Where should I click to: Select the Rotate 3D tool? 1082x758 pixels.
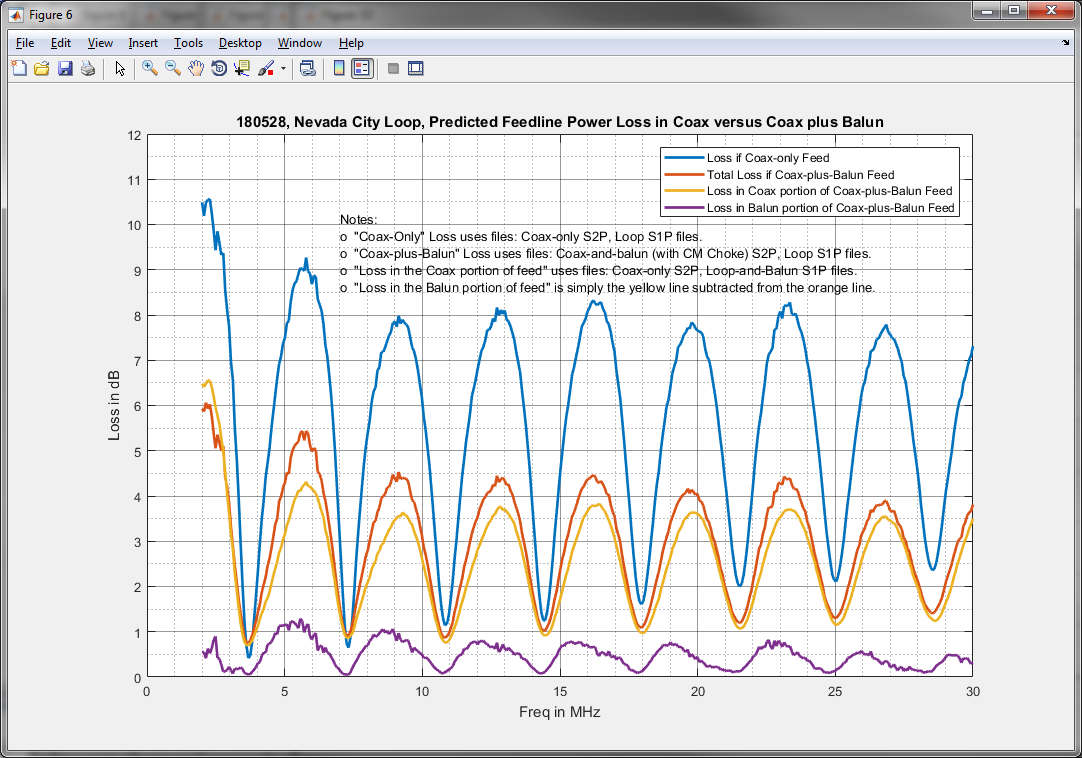coord(219,68)
